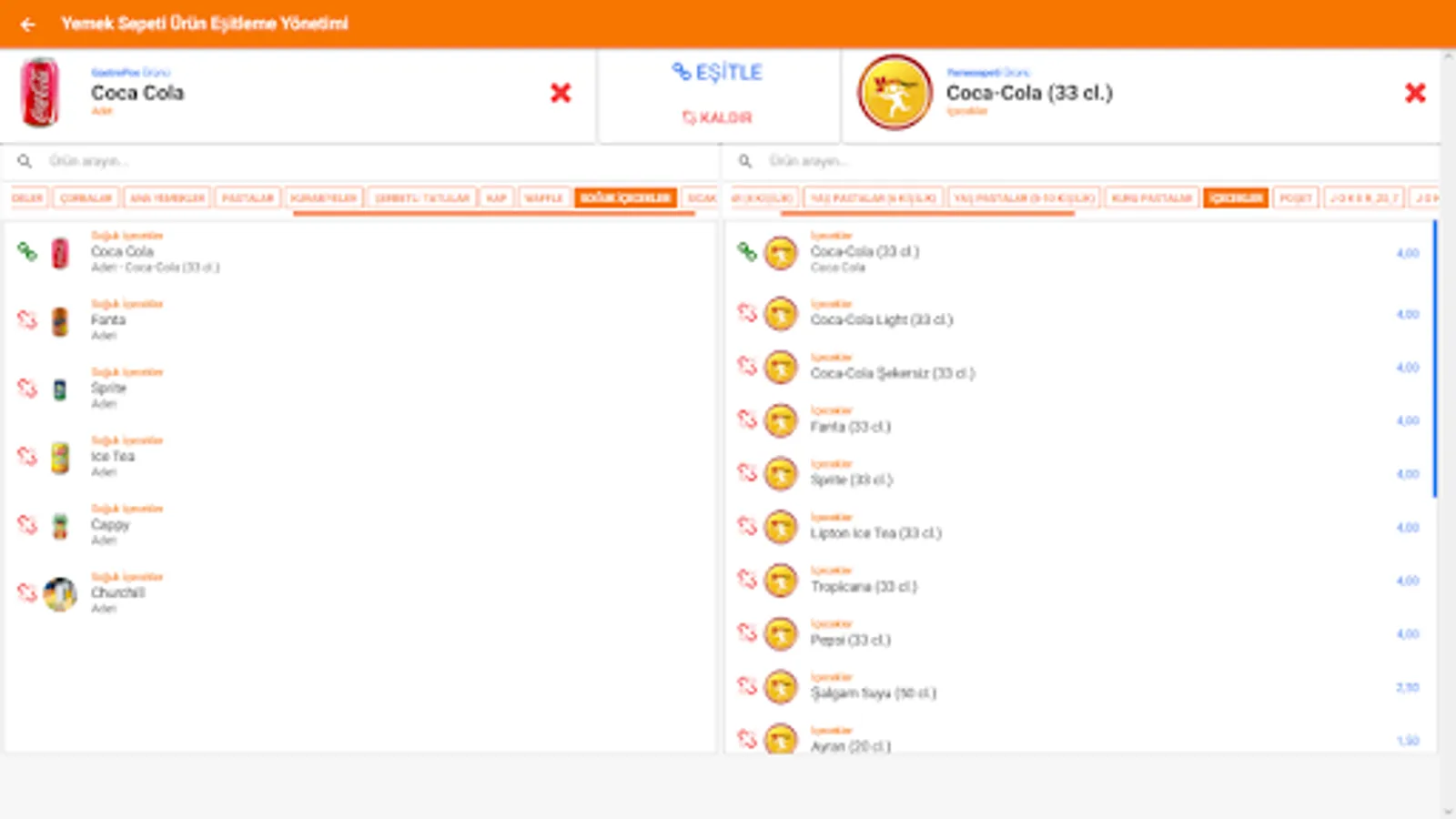This screenshot has width=1456, height=819.
Task: Remove selected Coca Cola GastroPos product
Action: coord(561,93)
